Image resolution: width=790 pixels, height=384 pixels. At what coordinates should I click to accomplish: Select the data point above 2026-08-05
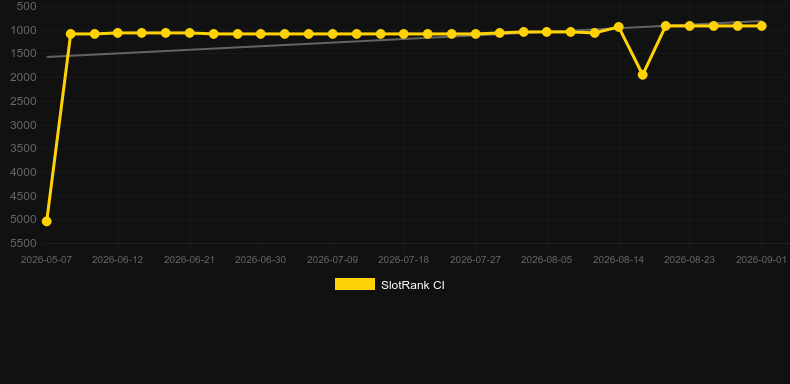(x=547, y=32)
